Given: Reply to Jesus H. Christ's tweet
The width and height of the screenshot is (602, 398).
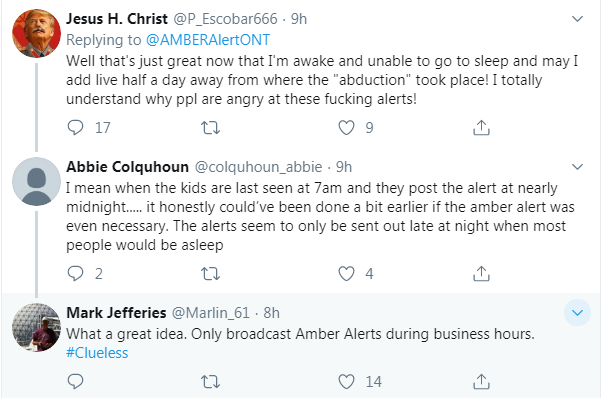Looking at the screenshot, I should (x=75, y=127).
